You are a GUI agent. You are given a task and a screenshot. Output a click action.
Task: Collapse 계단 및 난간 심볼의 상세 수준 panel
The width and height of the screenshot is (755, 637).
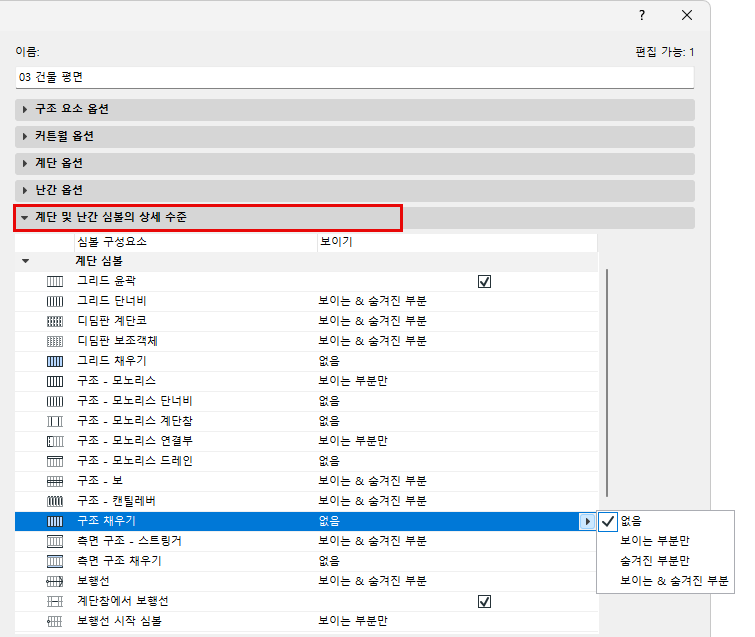coord(355,218)
